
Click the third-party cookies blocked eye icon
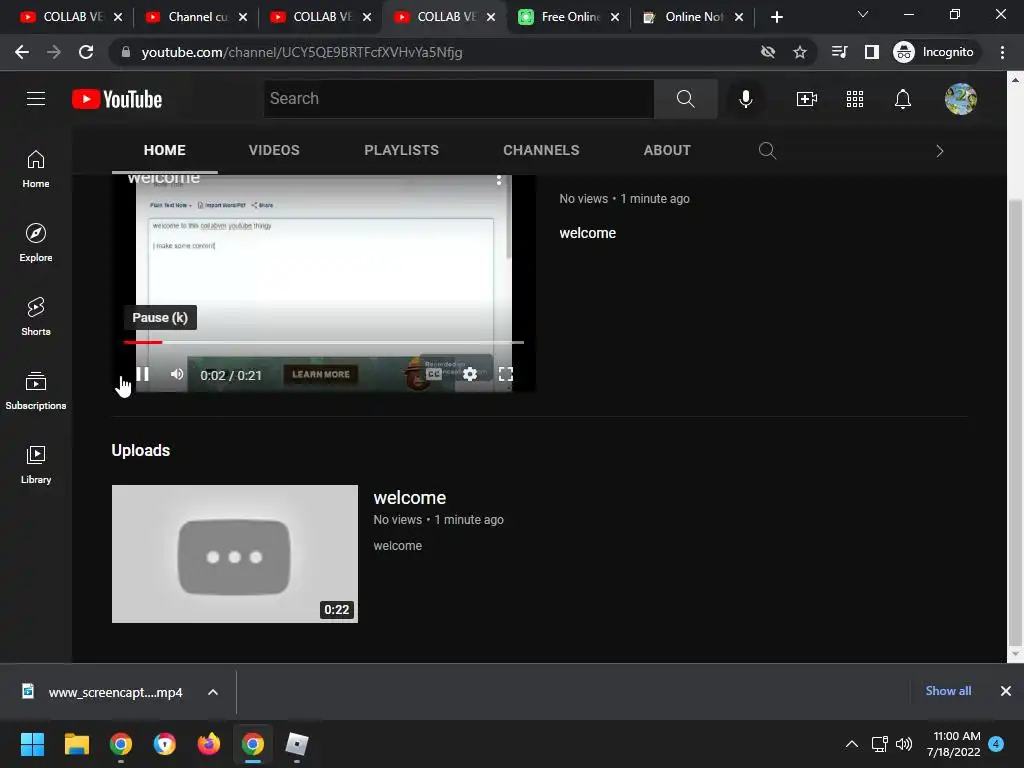pos(767,52)
